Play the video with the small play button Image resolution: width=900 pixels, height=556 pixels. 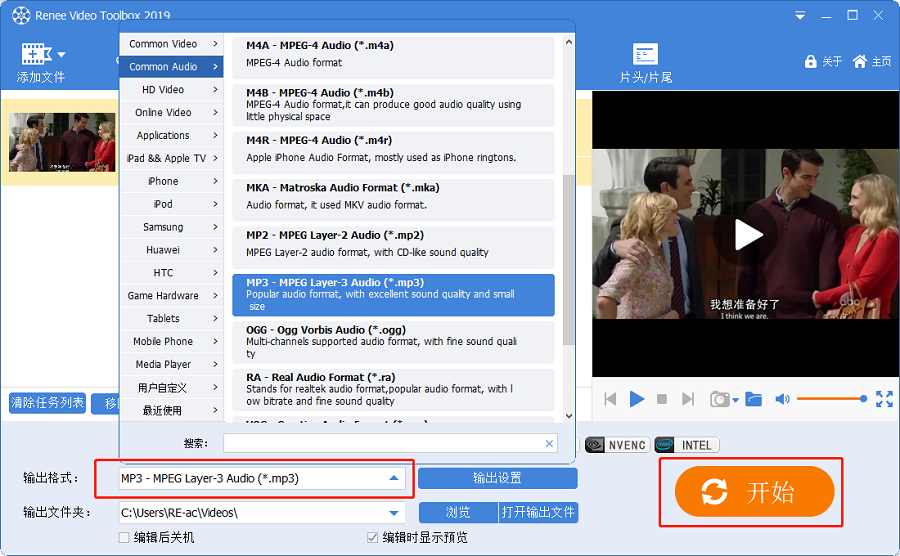pos(637,399)
